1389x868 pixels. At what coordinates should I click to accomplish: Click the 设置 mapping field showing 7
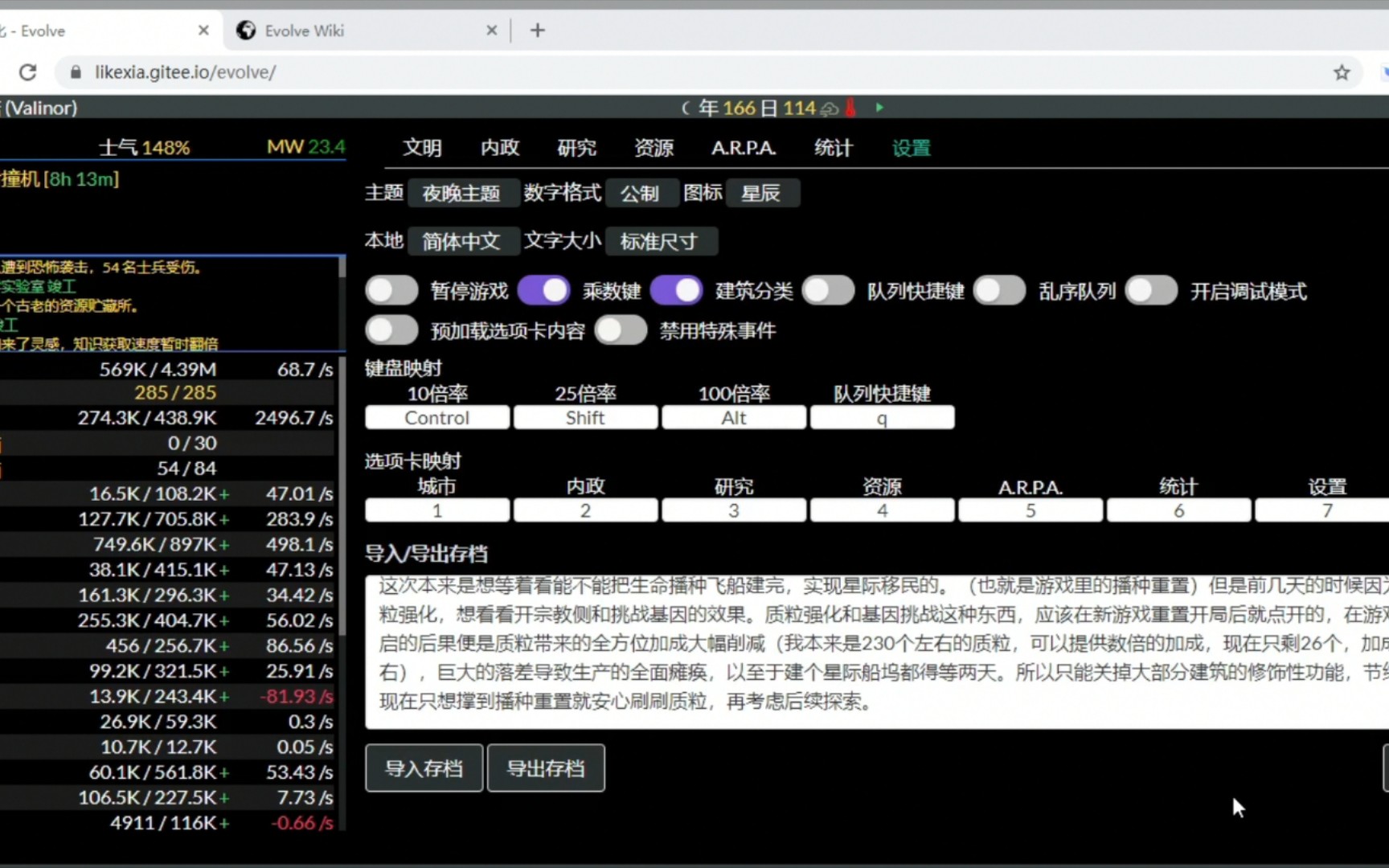pyautogui.click(x=1322, y=510)
